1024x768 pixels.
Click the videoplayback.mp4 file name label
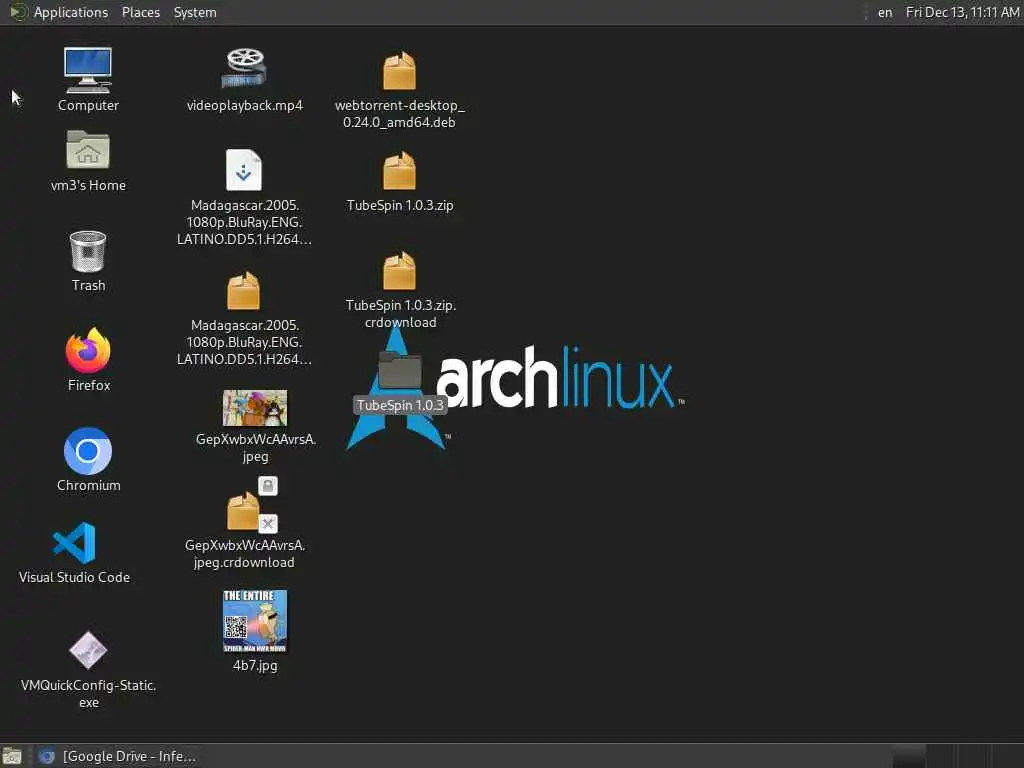point(244,105)
